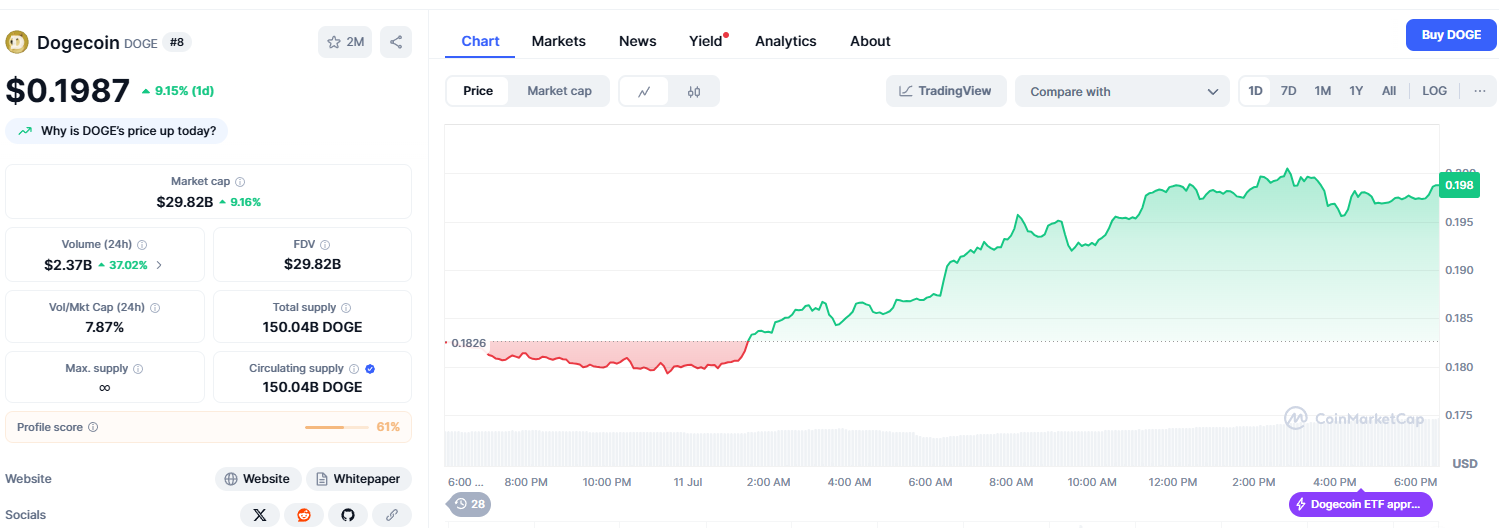
Task: Open the Whitepaper link button
Action: click(359, 479)
